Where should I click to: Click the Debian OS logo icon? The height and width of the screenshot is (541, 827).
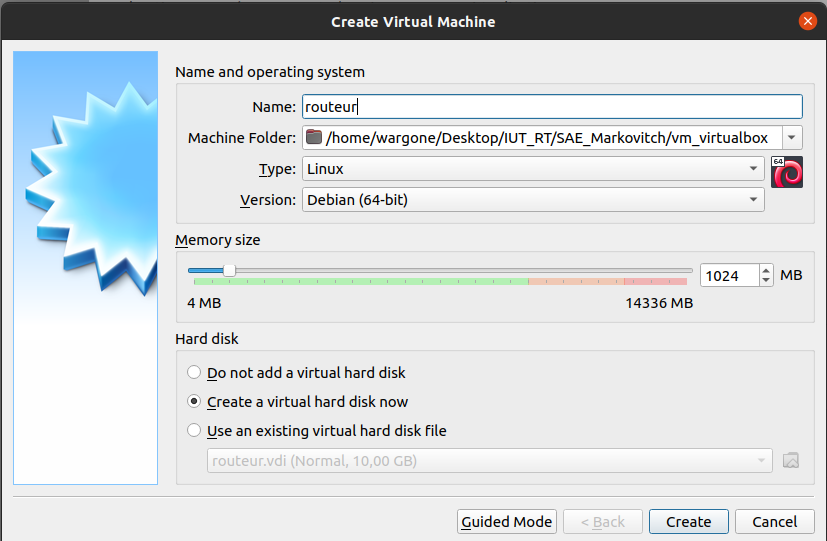click(787, 171)
